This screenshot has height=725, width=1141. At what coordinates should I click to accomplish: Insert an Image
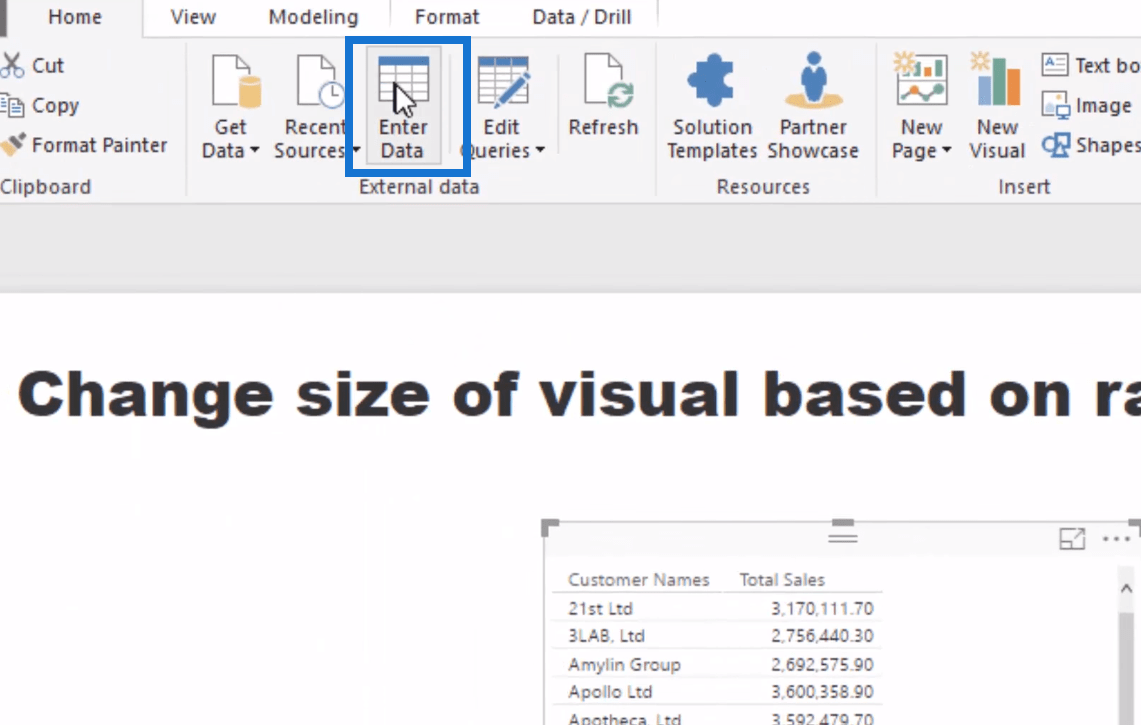[1086, 106]
